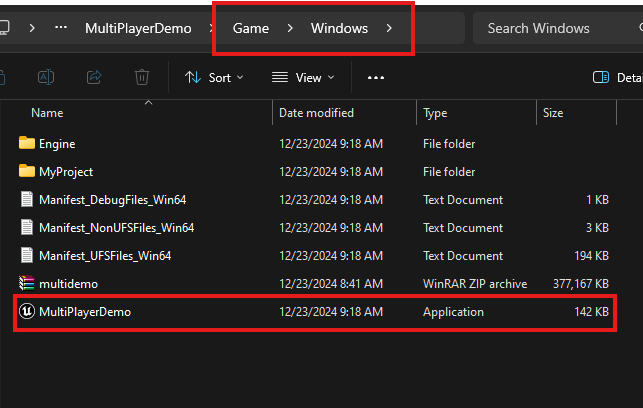Go to MultiPlayerDemo in the address bar
643x408 pixels.
[x=140, y=29]
